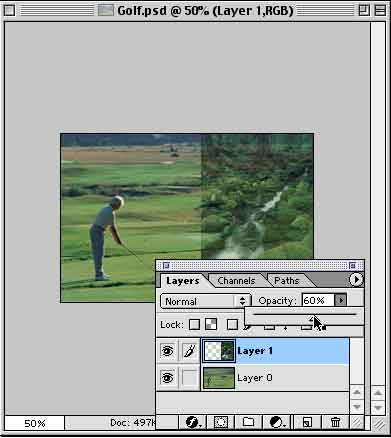The width and height of the screenshot is (391, 438).
Task: Click the Golf.psd window collapse box
Action: click(x=380, y=10)
